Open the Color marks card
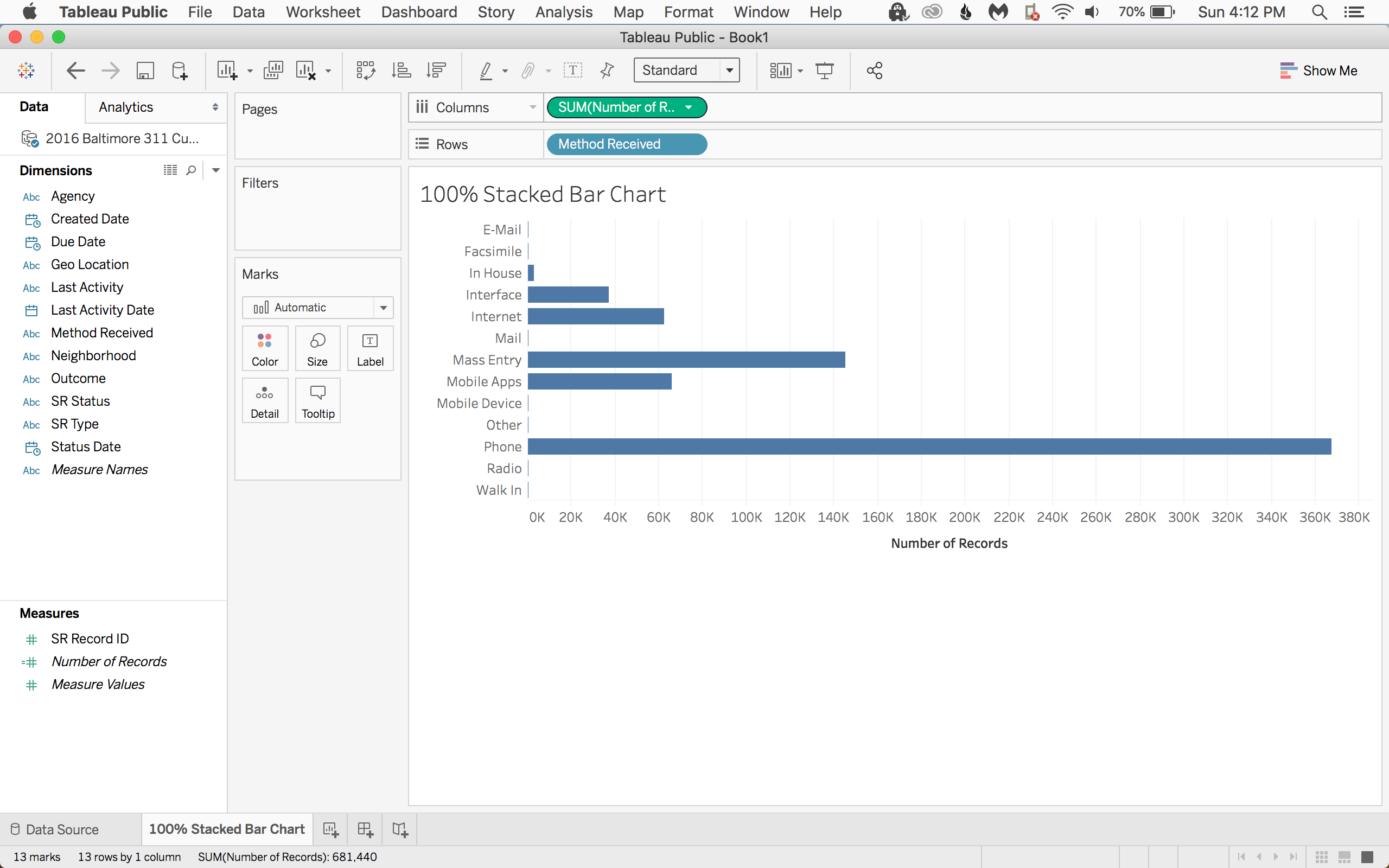Screen dimensions: 1389x868 tap(265, 348)
